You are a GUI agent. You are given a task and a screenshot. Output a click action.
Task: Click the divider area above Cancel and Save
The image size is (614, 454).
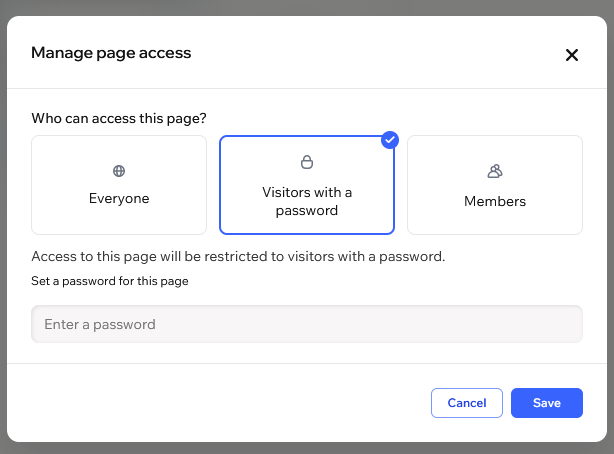coord(307,363)
